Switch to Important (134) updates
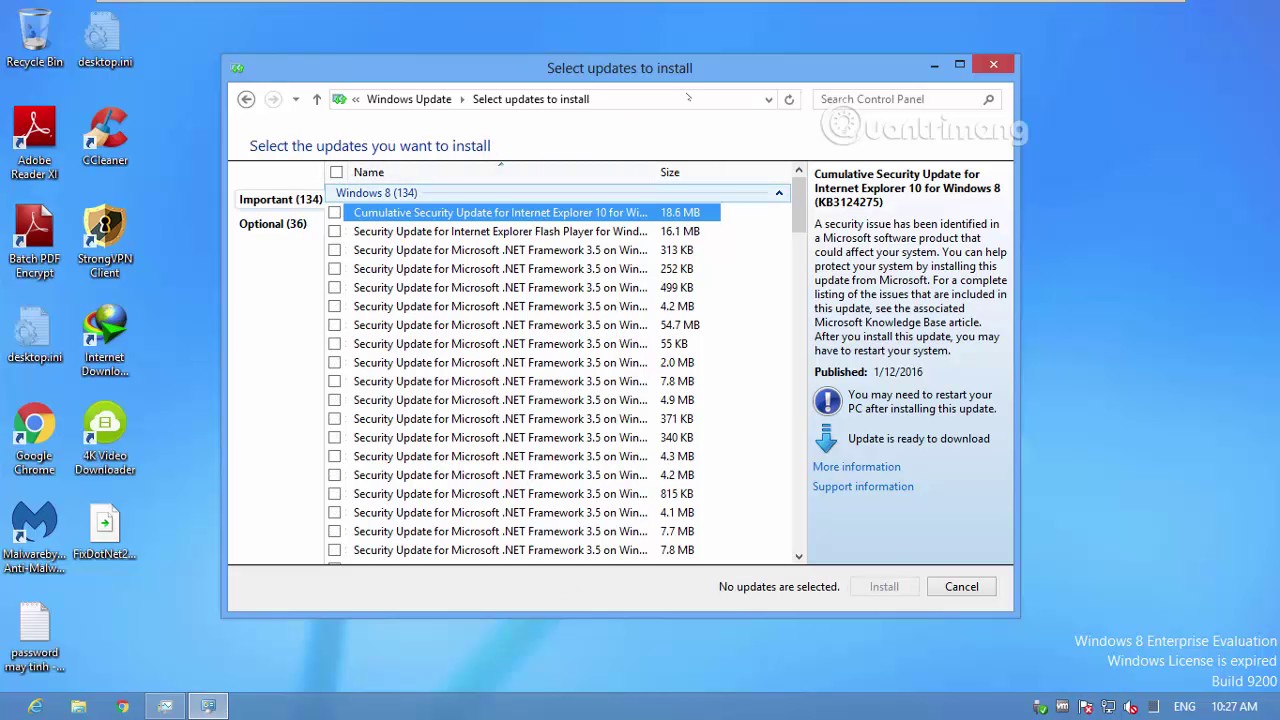Image resolution: width=1280 pixels, height=720 pixels. click(x=280, y=199)
